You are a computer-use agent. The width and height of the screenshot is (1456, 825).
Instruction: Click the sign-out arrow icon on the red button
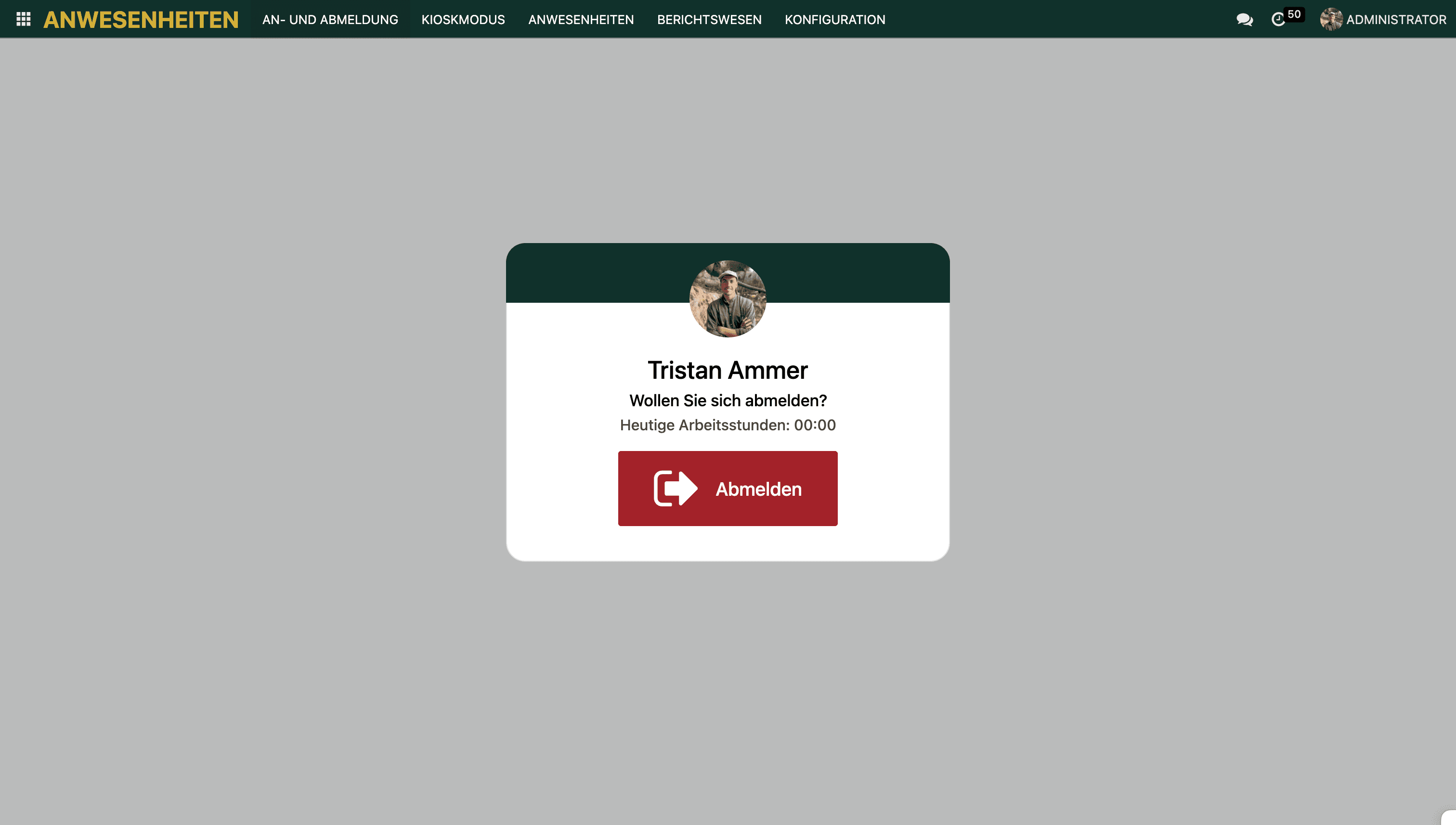click(675, 489)
